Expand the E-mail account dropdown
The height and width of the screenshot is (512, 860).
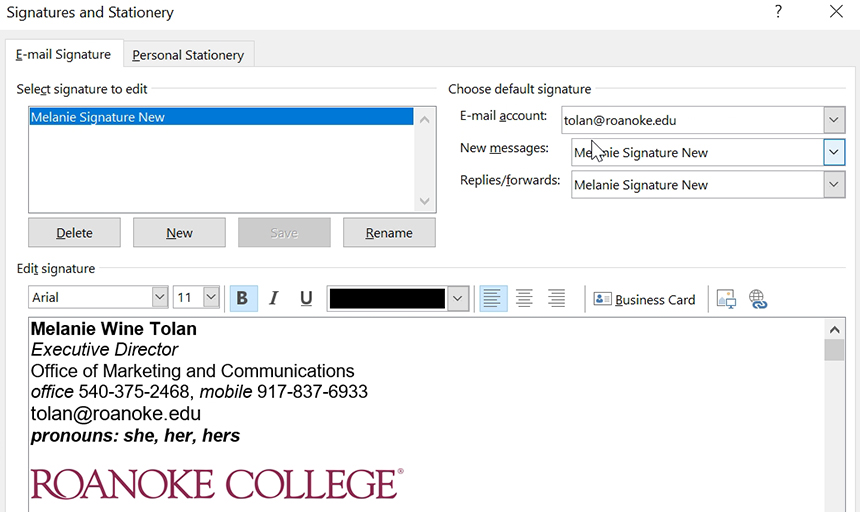(x=834, y=120)
